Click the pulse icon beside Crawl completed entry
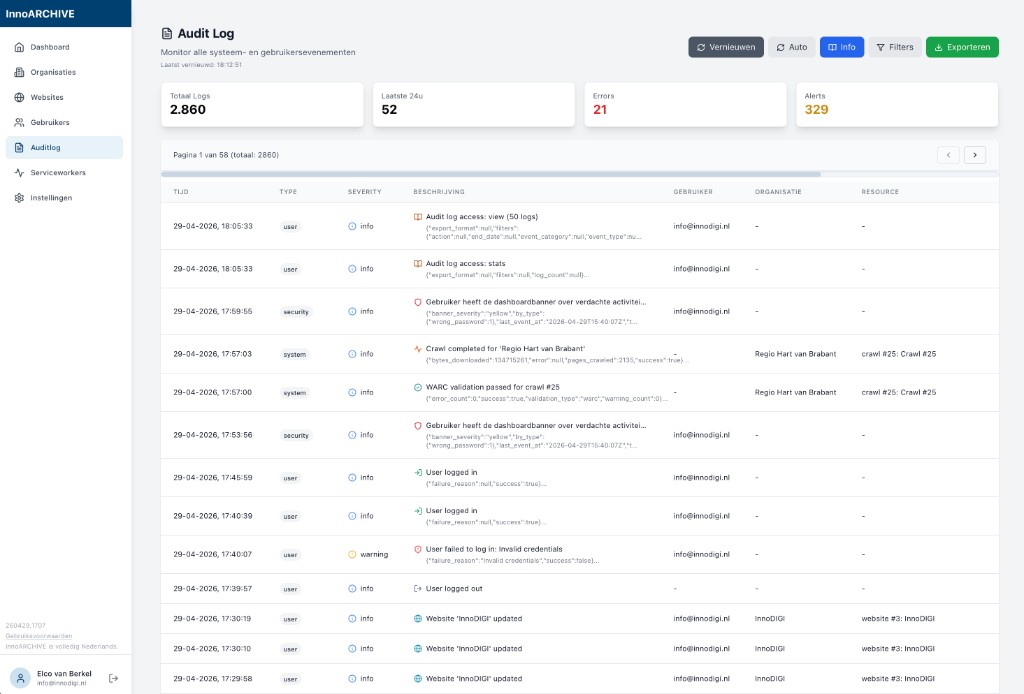The width and height of the screenshot is (1024, 694). pyautogui.click(x=418, y=349)
